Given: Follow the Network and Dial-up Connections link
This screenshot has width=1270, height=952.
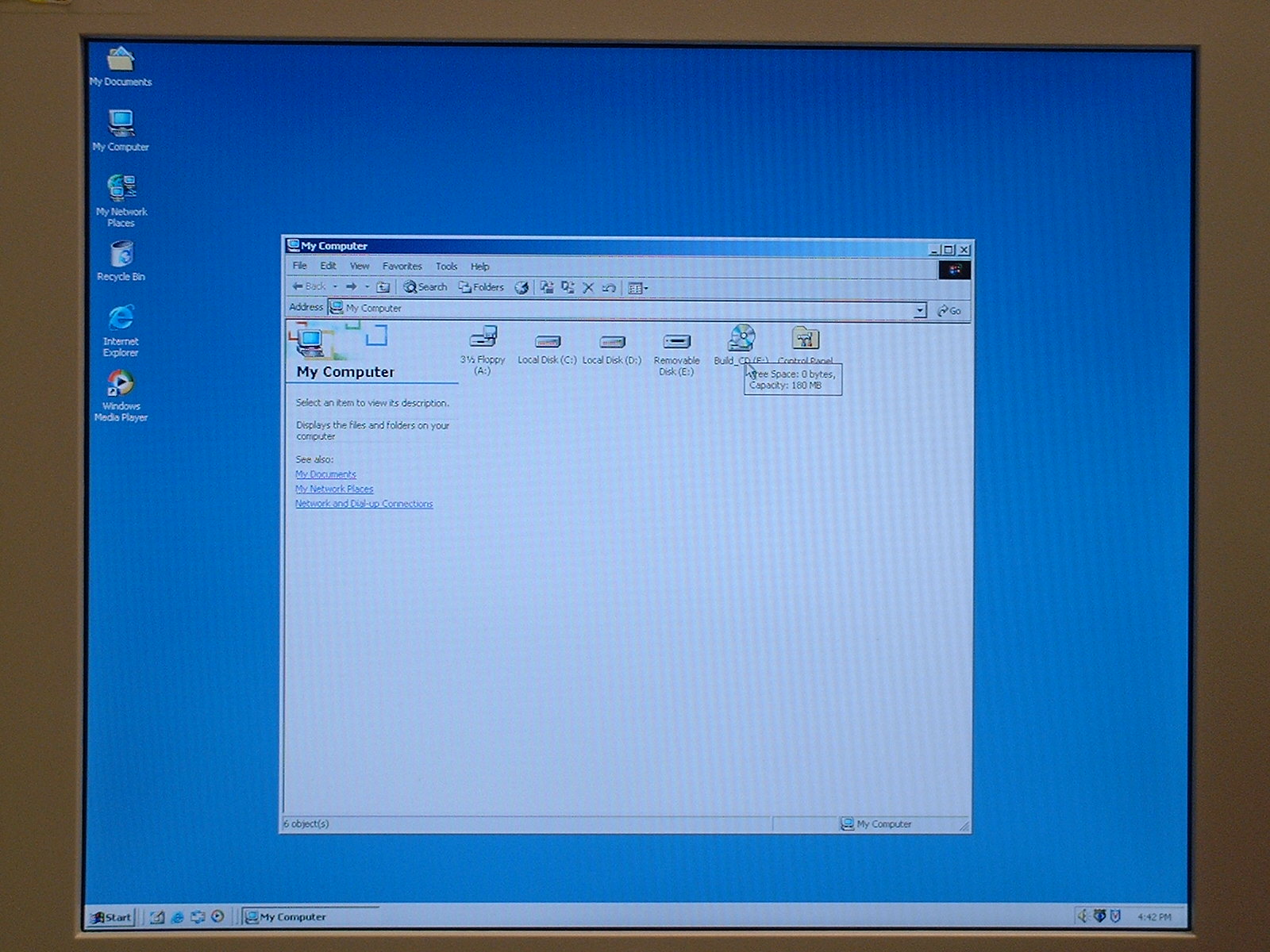Looking at the screenshot, I should pyautogui.click(x=364, y=504).
